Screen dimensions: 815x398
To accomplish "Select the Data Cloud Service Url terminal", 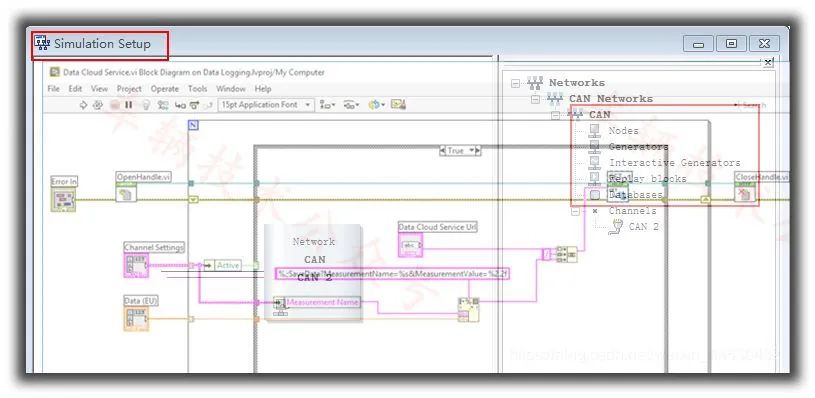I will point(411,245).
